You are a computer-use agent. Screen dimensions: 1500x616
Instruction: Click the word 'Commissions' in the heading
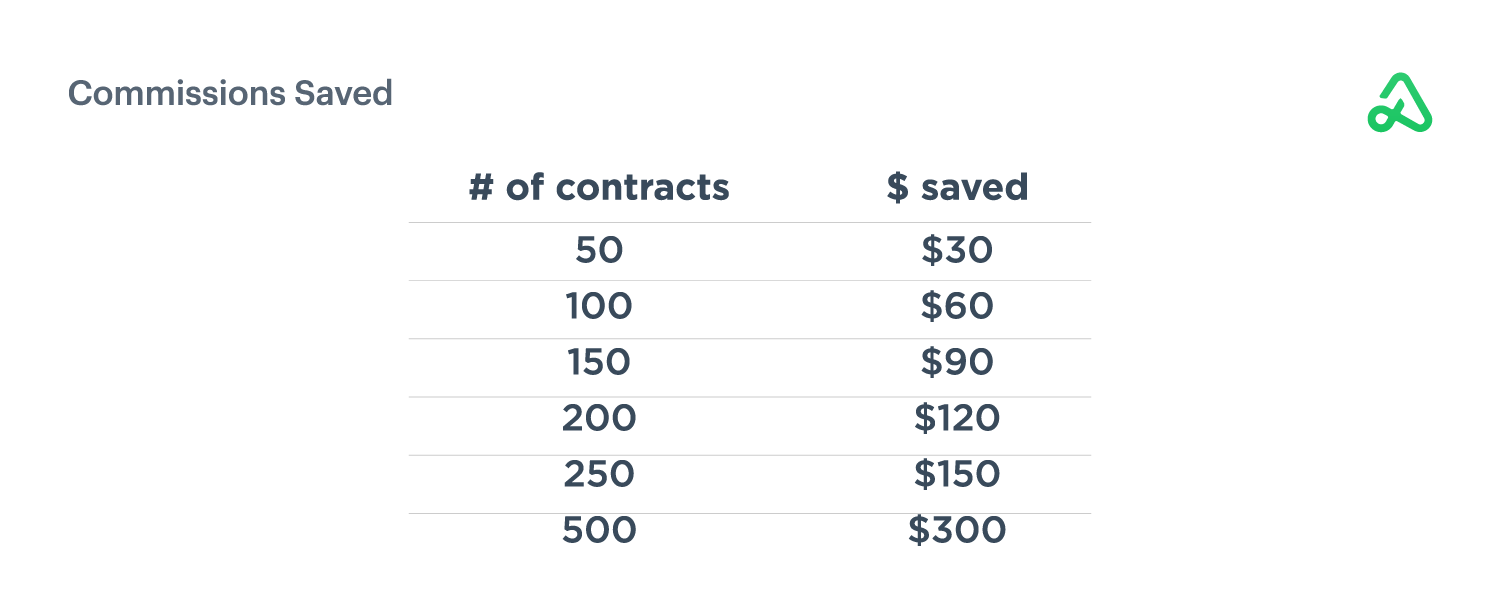click(176, 93)
